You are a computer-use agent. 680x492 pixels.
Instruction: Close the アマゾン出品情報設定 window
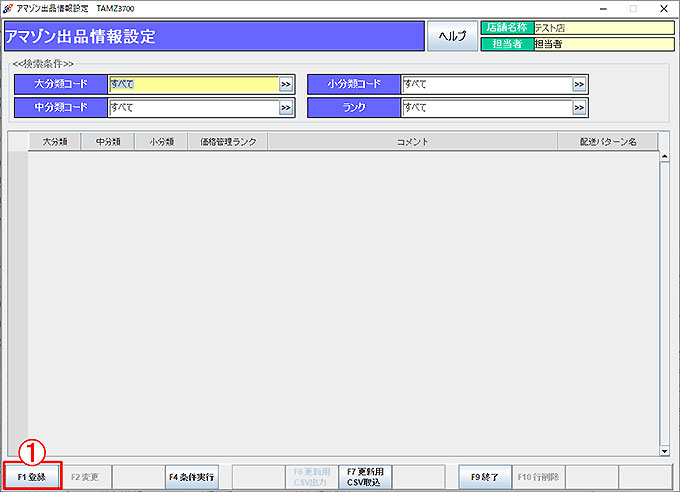tap(664, 9)
